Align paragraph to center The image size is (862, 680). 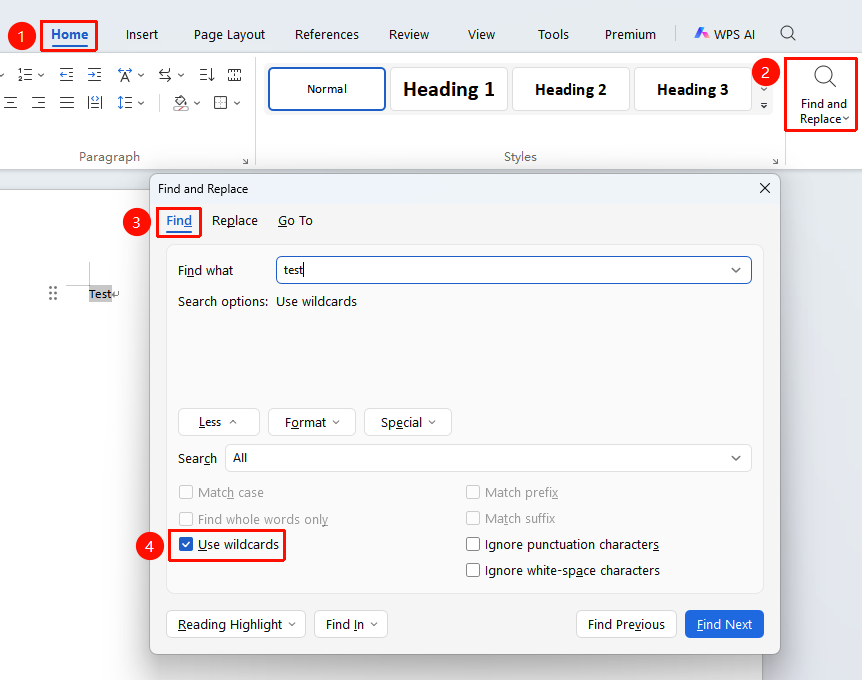[x=10, y=103]
